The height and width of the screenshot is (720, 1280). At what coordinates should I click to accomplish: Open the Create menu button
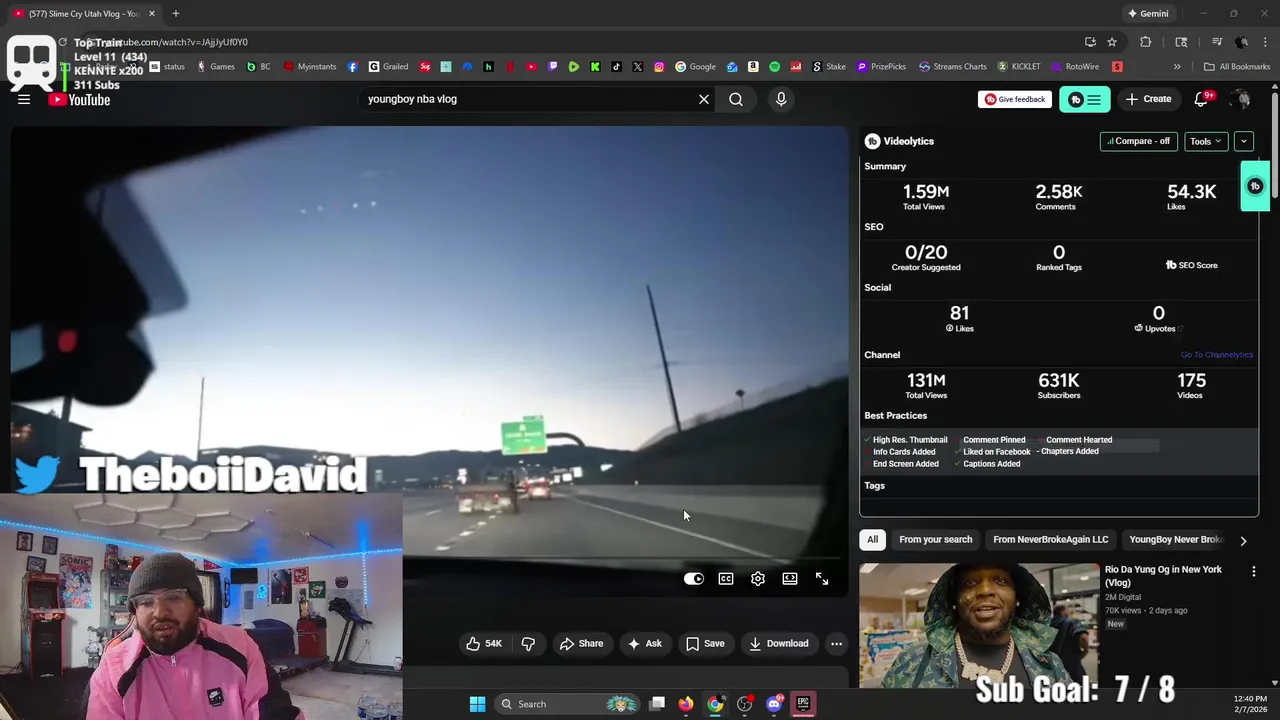tap(1148, 99)
